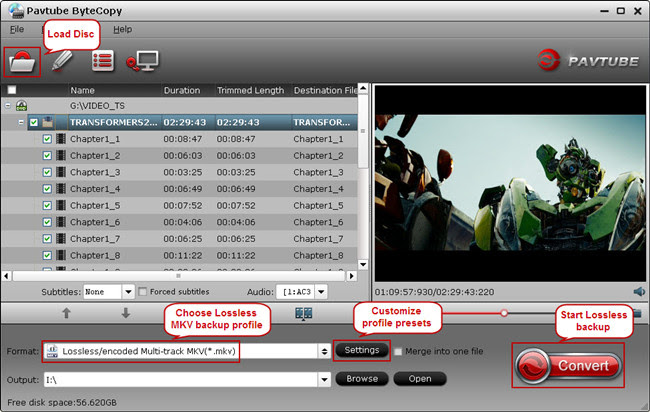
Task: Start conversion with Convert button
Action: 568,366
